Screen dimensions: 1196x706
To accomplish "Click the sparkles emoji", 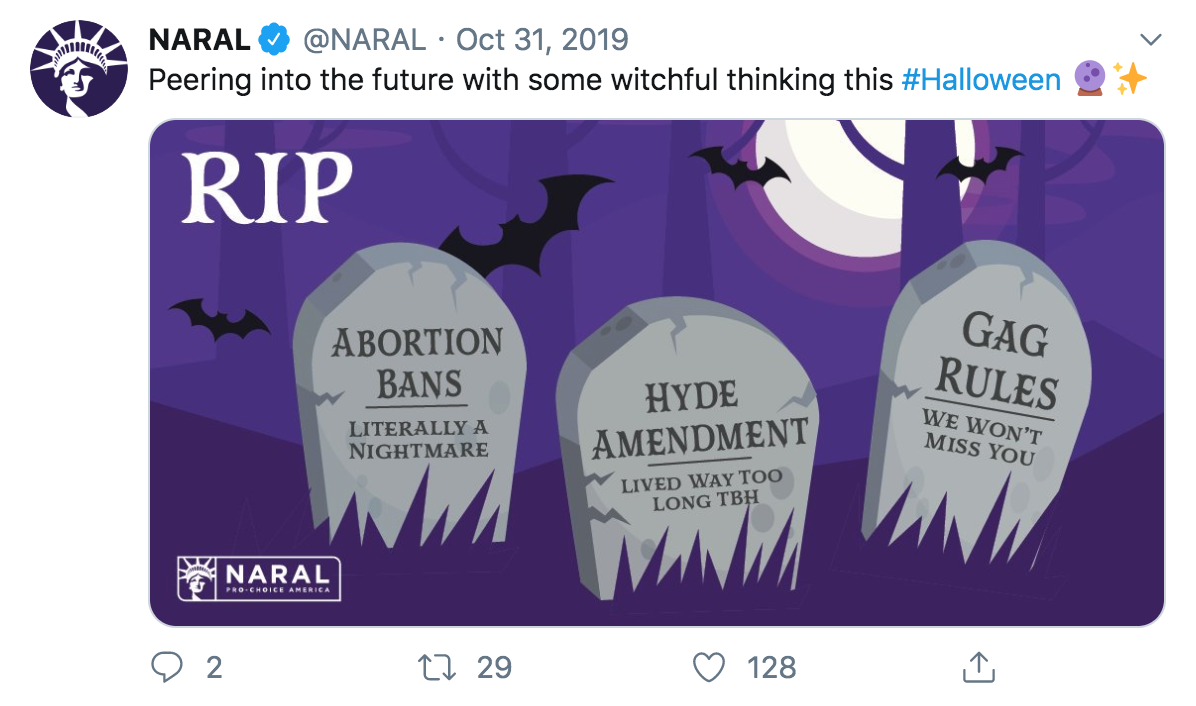I will [1130, 79].
